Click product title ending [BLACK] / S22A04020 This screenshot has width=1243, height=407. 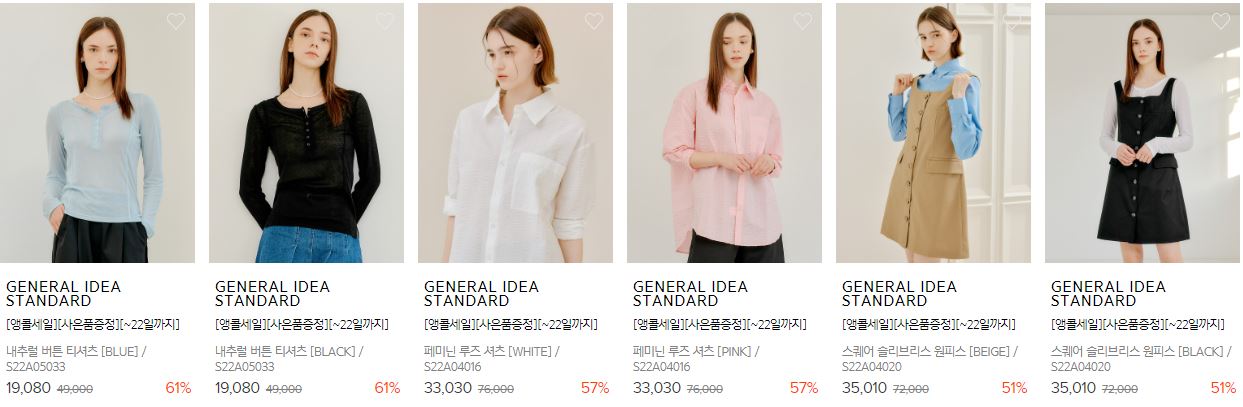pyautogui.click(x=1139, y=359)
